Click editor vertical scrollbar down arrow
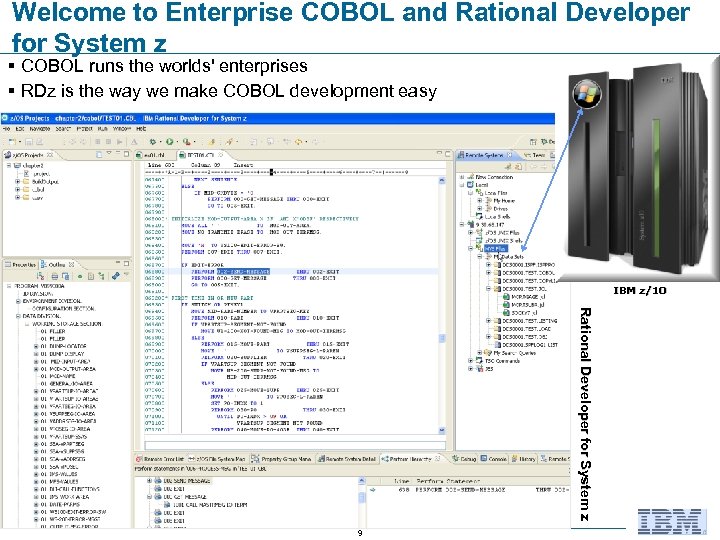This screenshot has width=720, height=540. tap(442, 430)
